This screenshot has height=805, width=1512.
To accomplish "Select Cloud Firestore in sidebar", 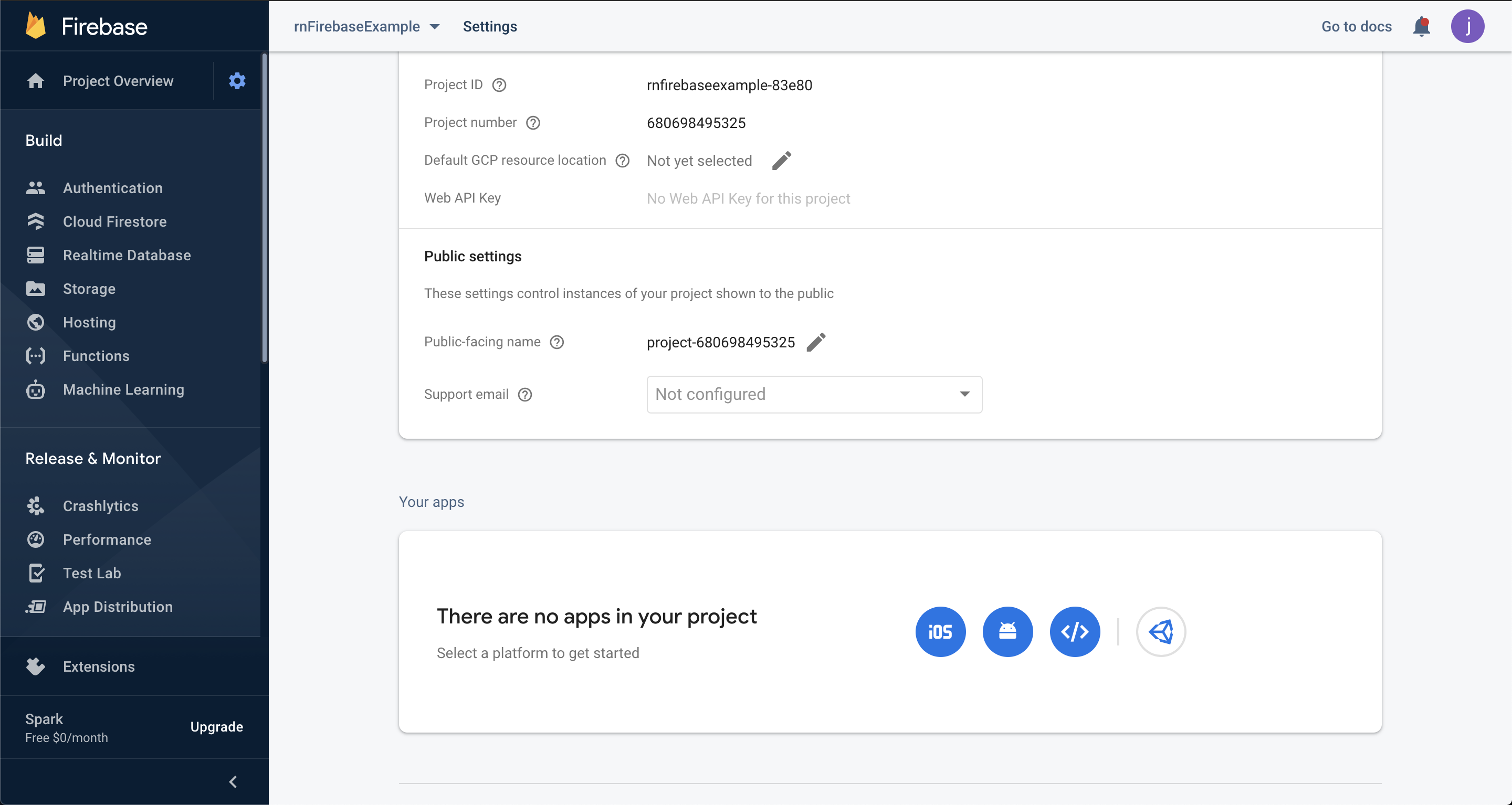I will [114, 221].
